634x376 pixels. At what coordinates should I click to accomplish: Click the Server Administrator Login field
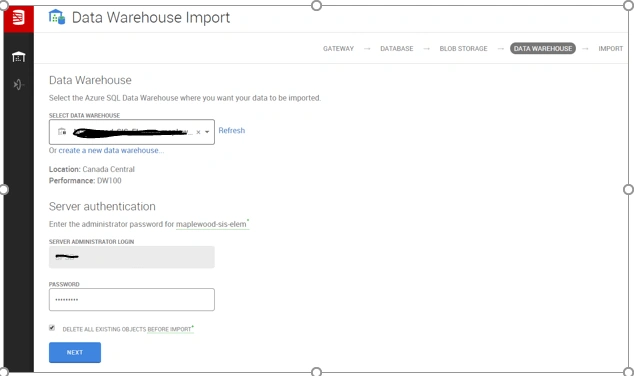[132, 257]
